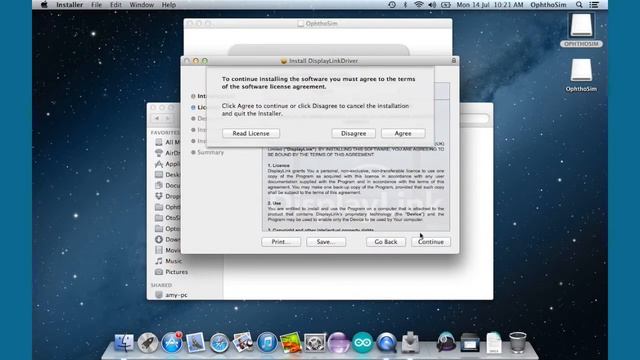Select the OPHTHOSIM drive on the desktop

[581, 29]
